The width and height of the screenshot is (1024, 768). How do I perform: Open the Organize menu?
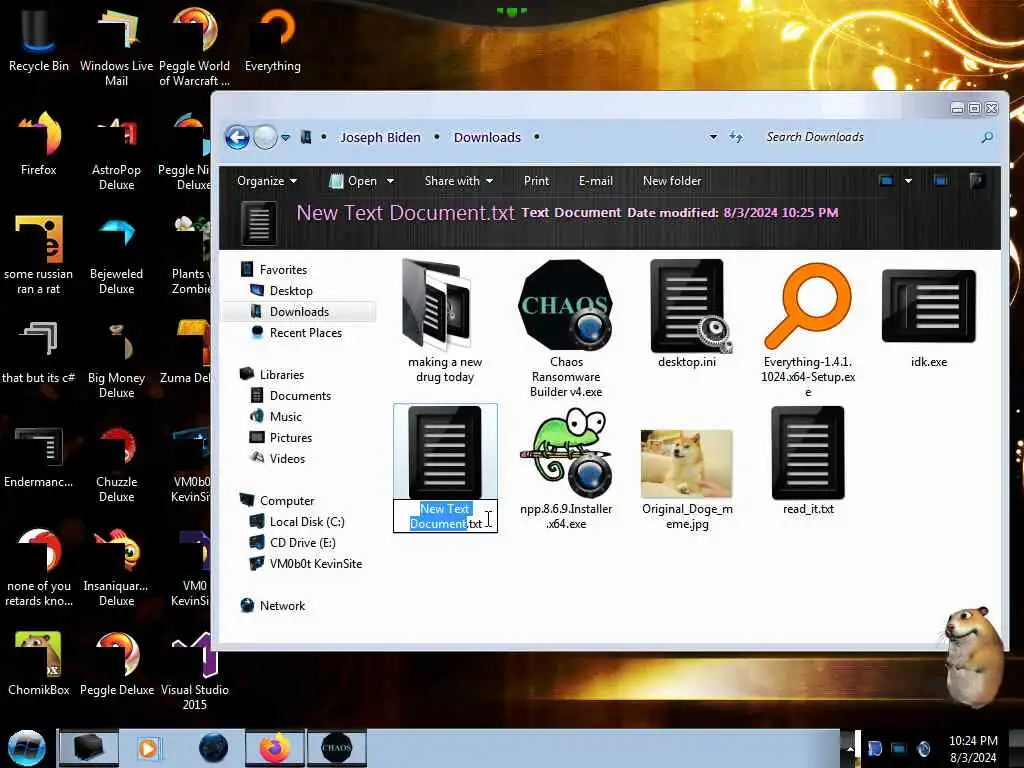click(267, 181)
